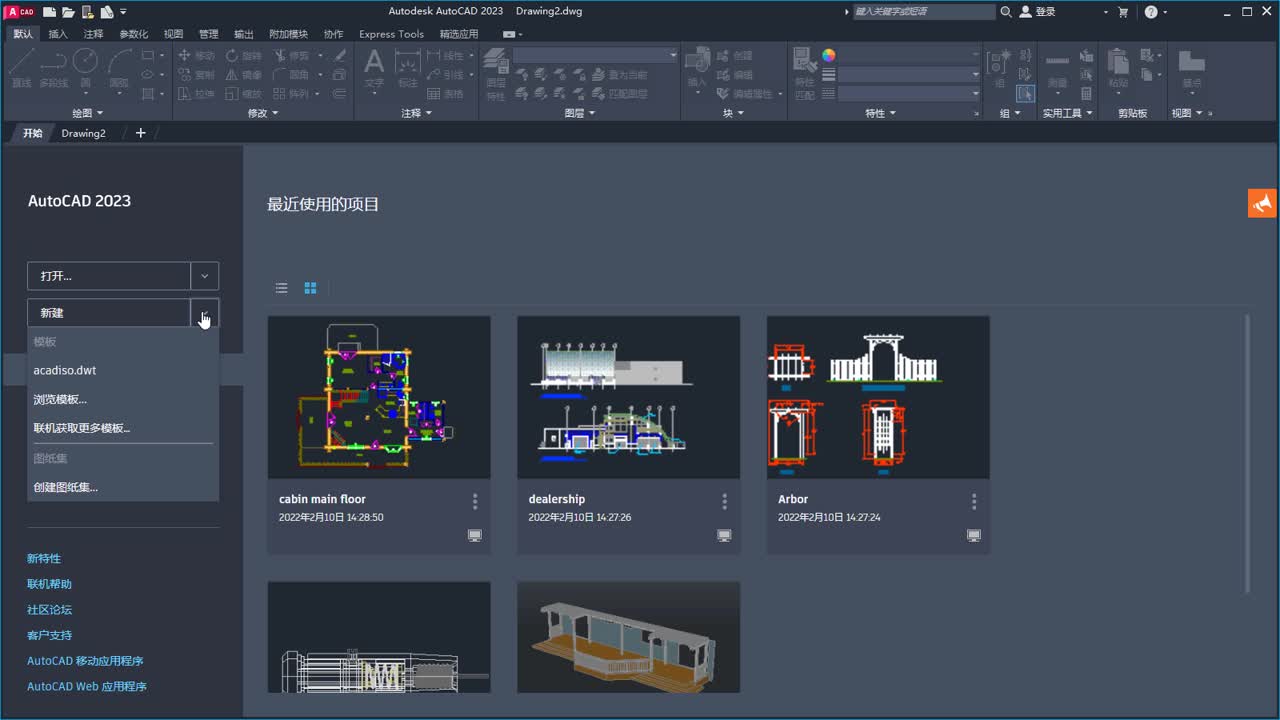Viewport: 1280px width, 720px height.
Task: Click the 打开... button
Action: coord(109,276)
